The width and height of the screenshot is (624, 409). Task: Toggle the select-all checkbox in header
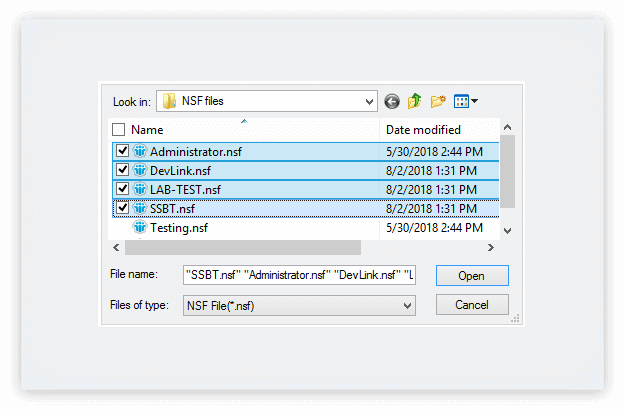click(x=119, y=130)
